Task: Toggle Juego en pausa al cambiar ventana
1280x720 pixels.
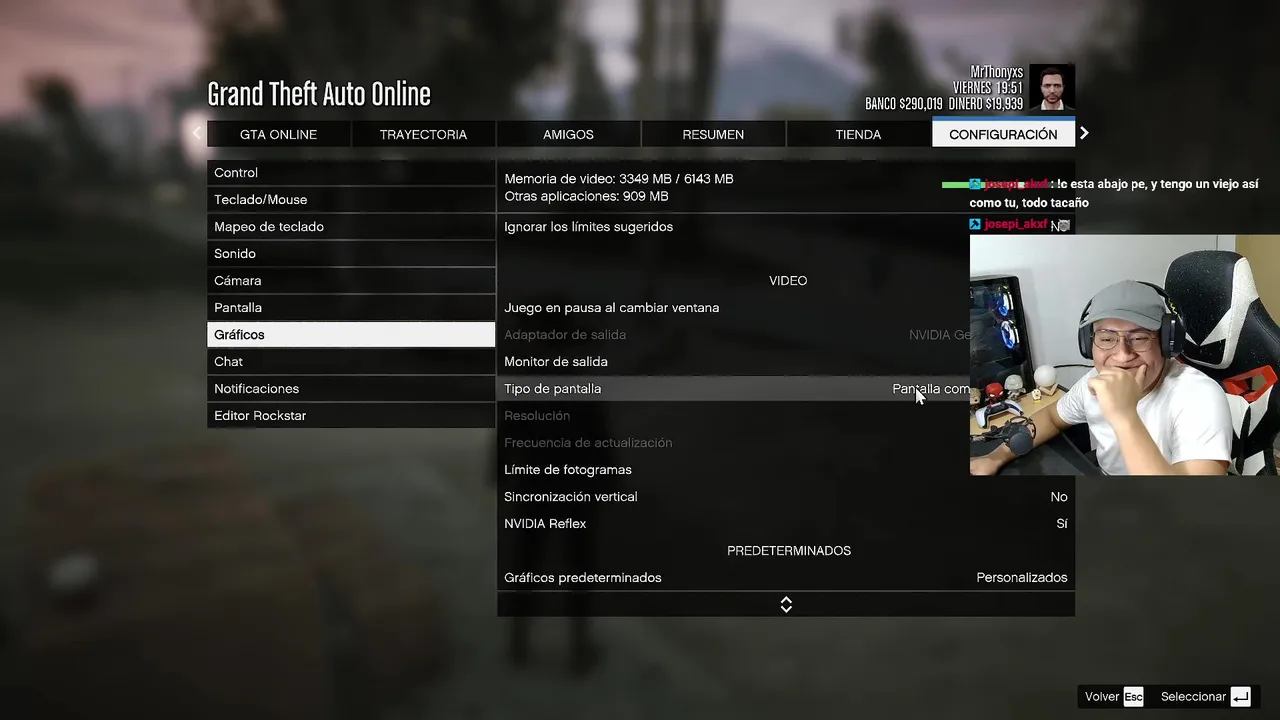Action: pos(733,308)
